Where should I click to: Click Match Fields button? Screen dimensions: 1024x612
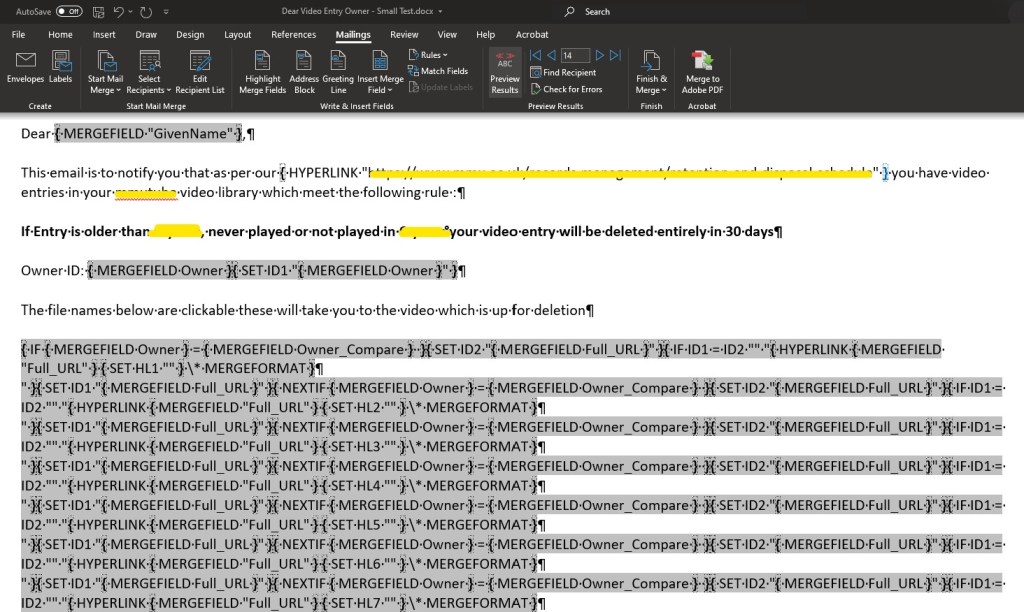click(x=439, y=71)
